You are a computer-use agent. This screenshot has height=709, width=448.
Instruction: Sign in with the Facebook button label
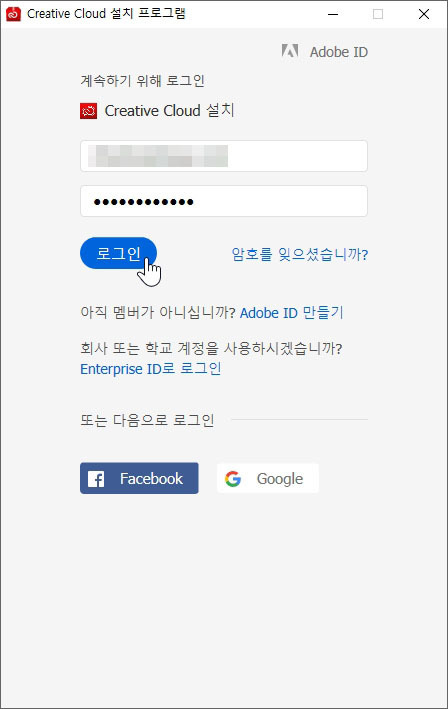tap(151, 478)
